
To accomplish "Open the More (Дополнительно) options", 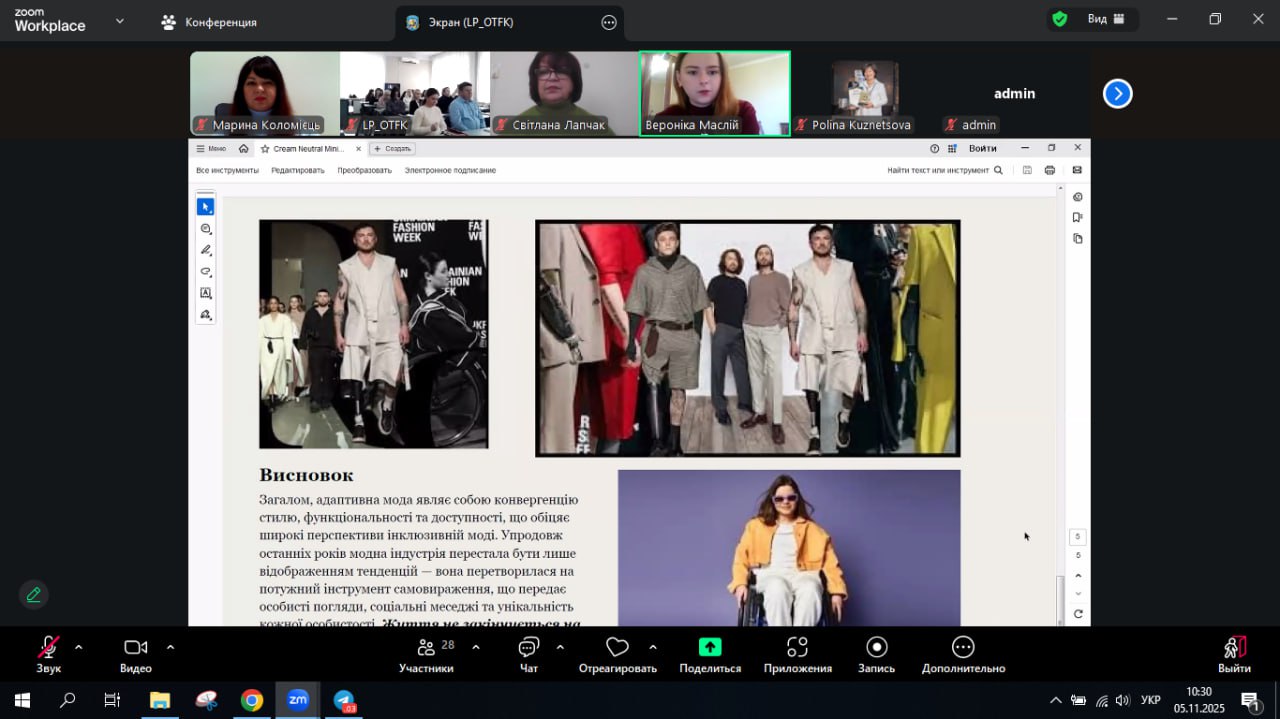I will (963, 655).
